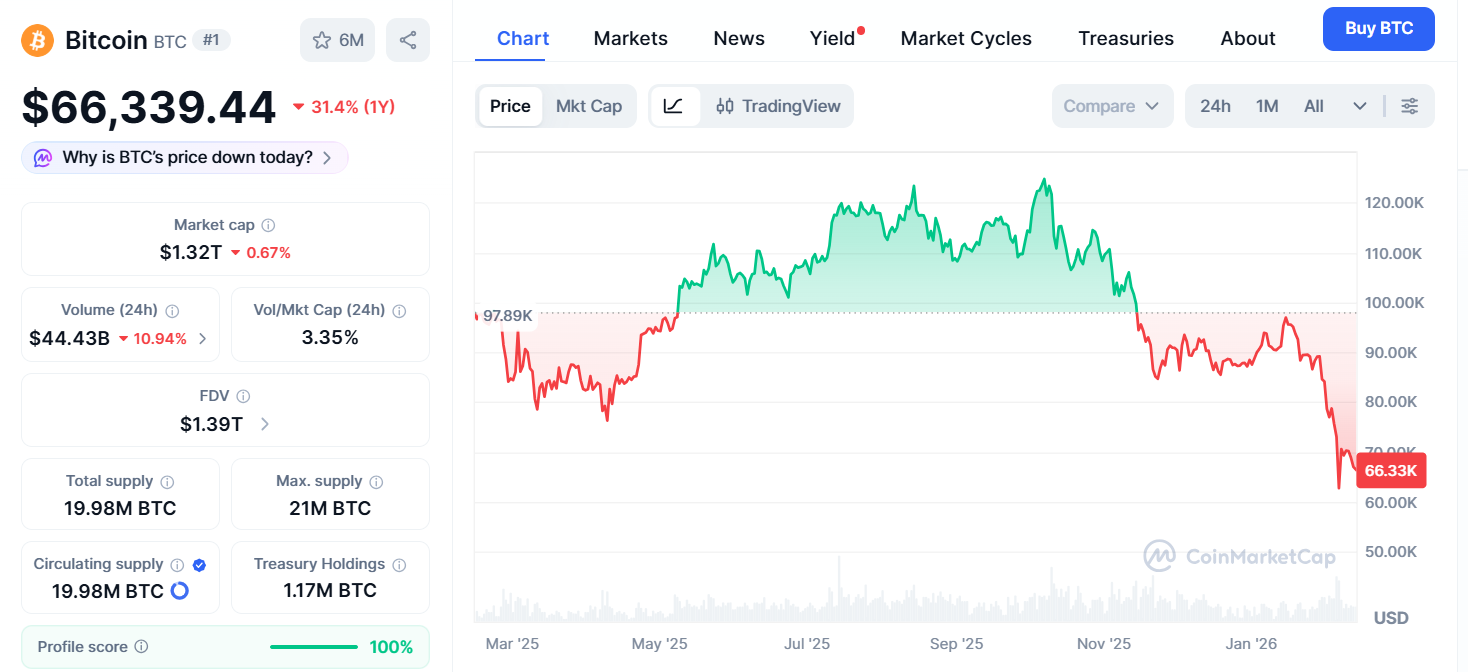Screen dimensions: 1468x672
Task: Click the Profile score progress bar
Action: coord(313,647)
